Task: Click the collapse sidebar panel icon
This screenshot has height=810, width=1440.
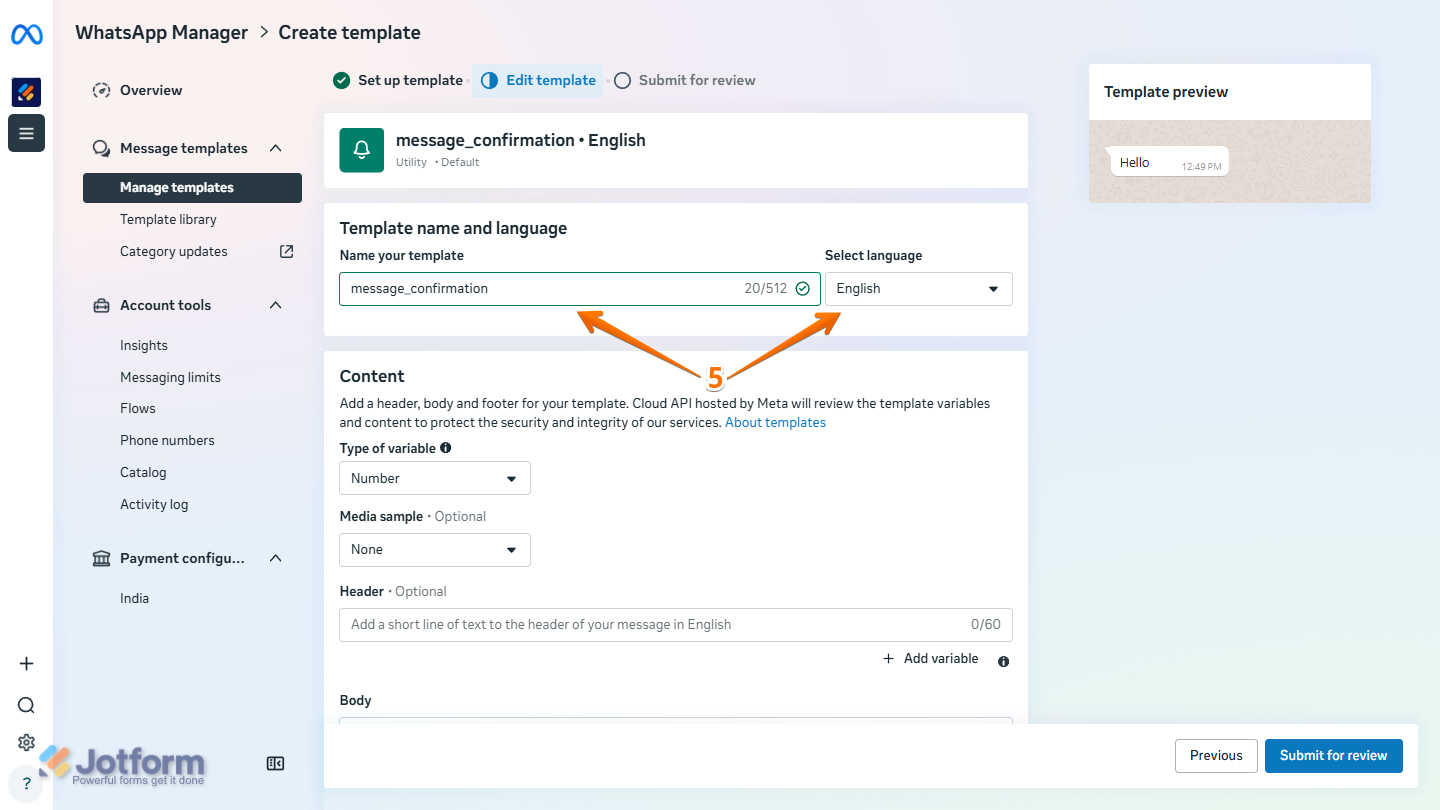Action: [x=276, y=764]
